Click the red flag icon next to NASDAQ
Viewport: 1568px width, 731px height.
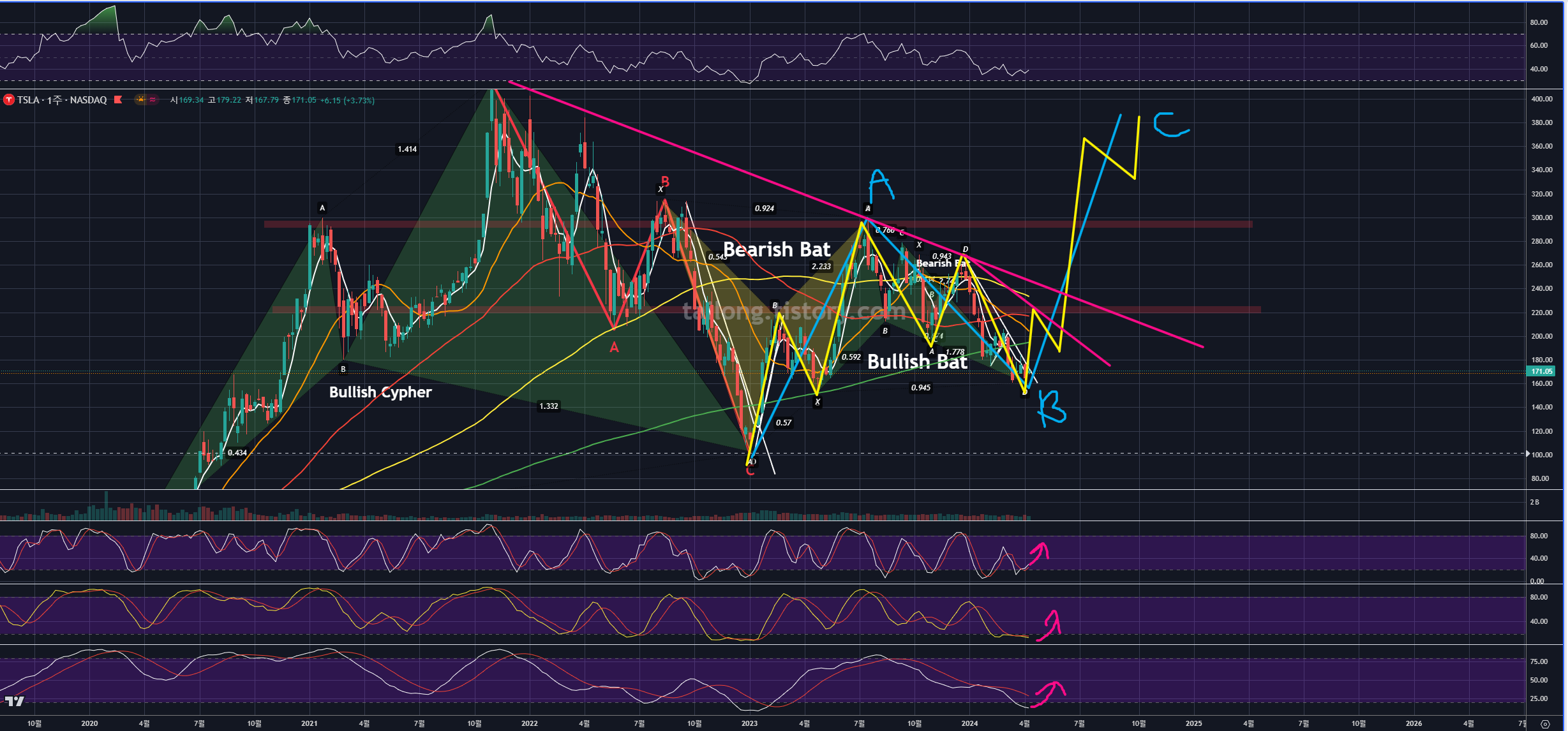pos(118,100)
